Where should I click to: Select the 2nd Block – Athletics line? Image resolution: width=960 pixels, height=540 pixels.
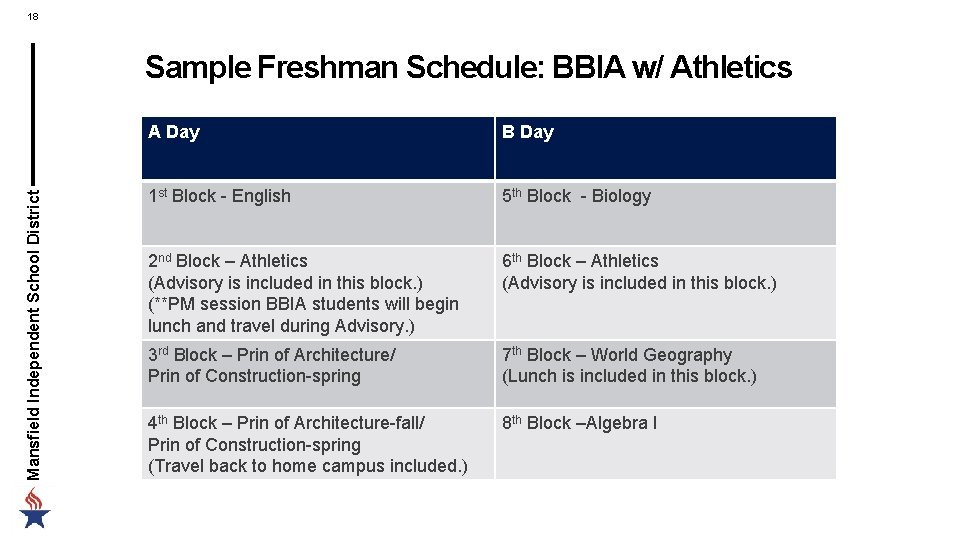[228, 261]
